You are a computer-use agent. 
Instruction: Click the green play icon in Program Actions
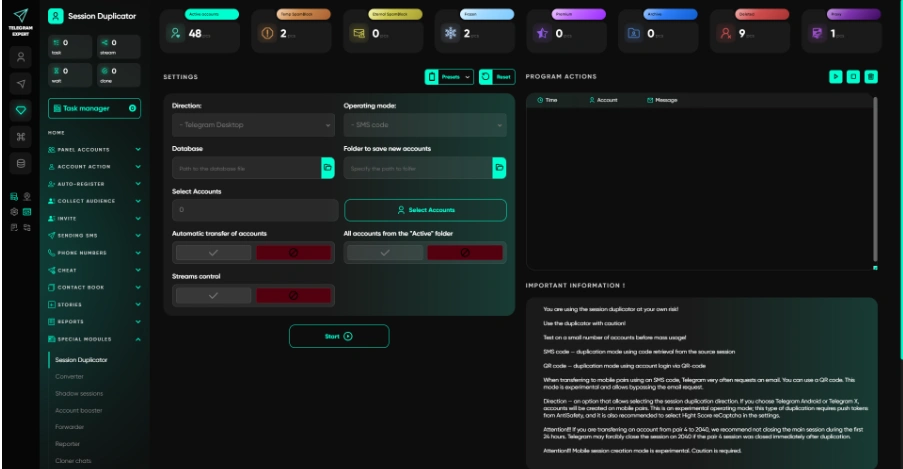point(835,77)
